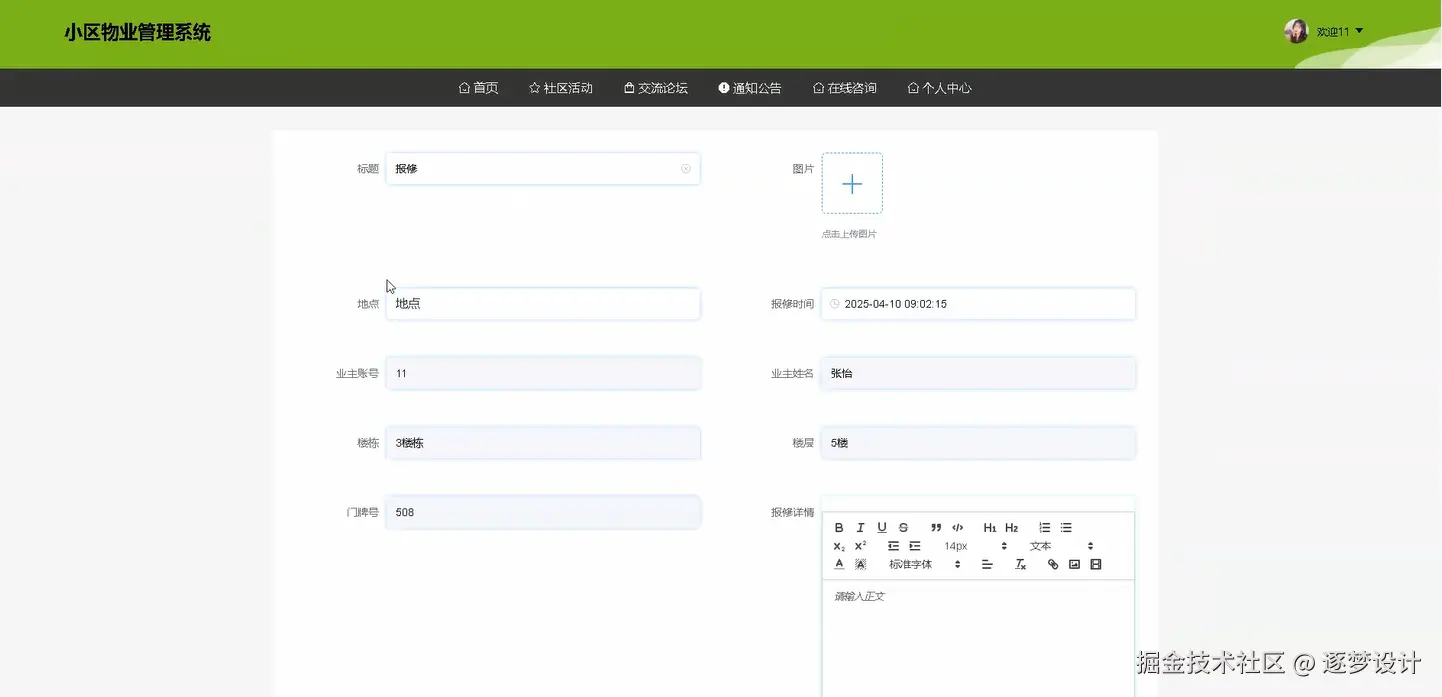Apply subscript formatting

coord(839,546)
